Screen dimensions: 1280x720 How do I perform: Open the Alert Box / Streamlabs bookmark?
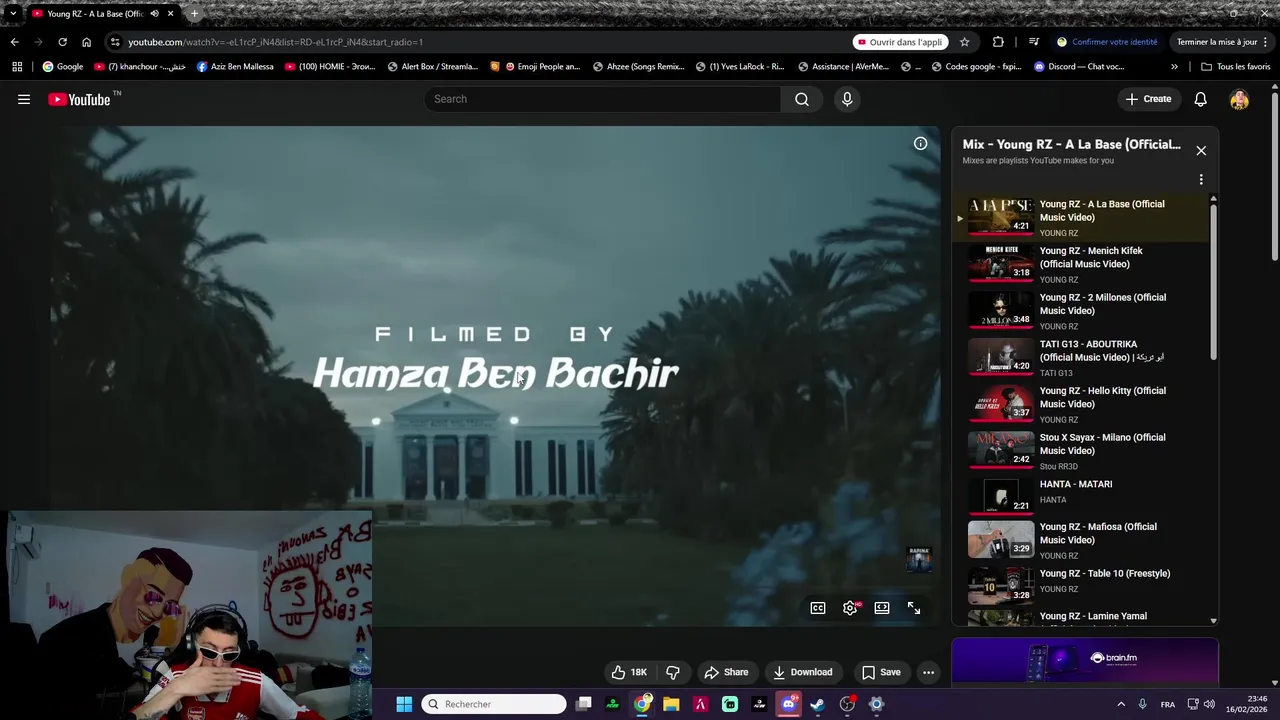432,67
